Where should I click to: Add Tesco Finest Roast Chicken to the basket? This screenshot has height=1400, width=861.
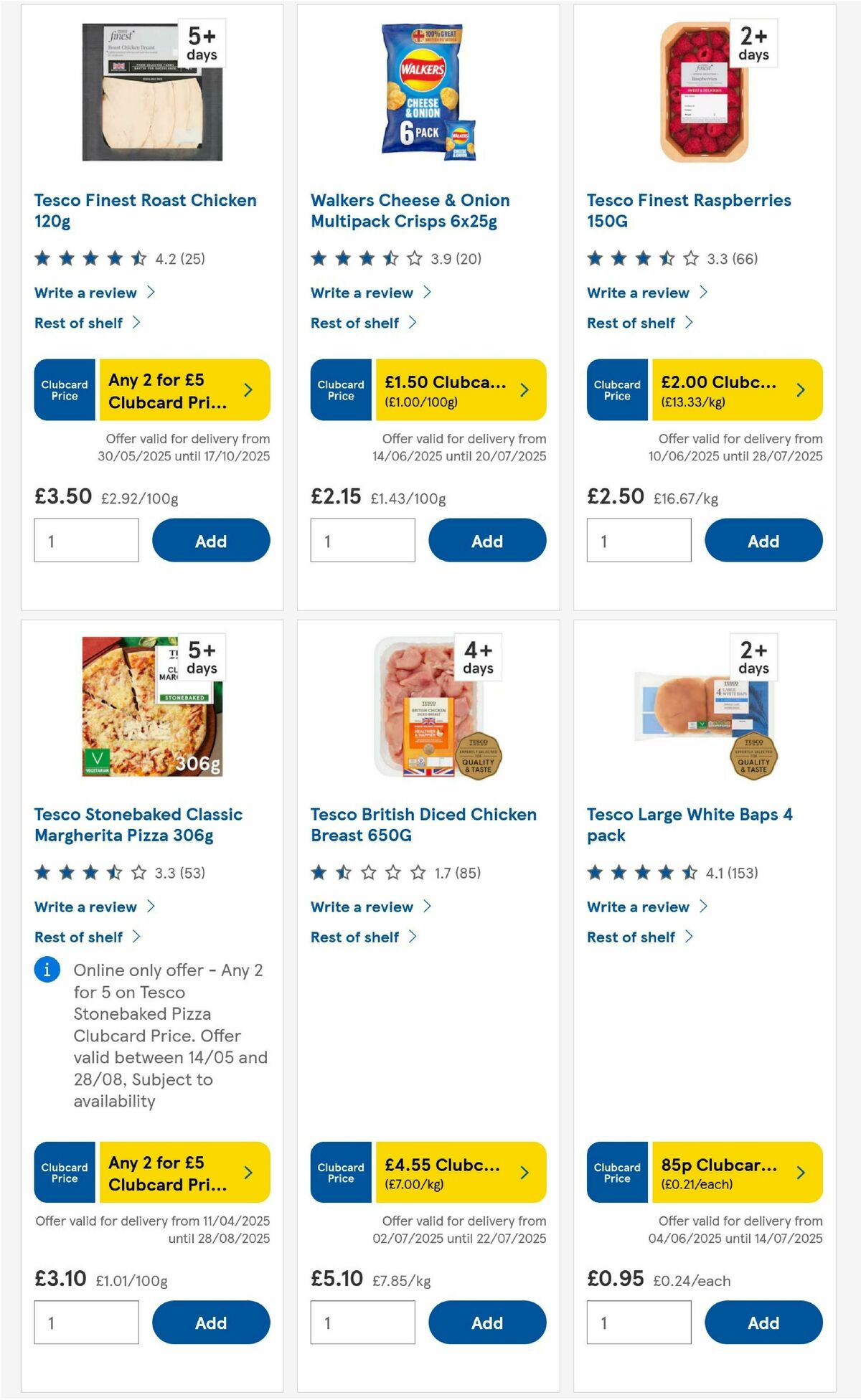point(210,540)
